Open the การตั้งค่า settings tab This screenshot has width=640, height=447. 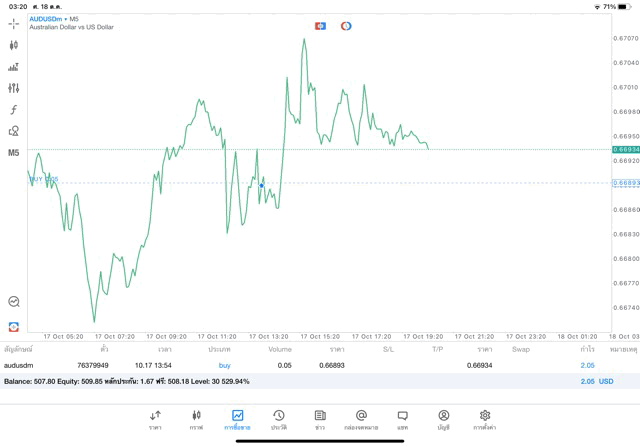pos(485,420)
